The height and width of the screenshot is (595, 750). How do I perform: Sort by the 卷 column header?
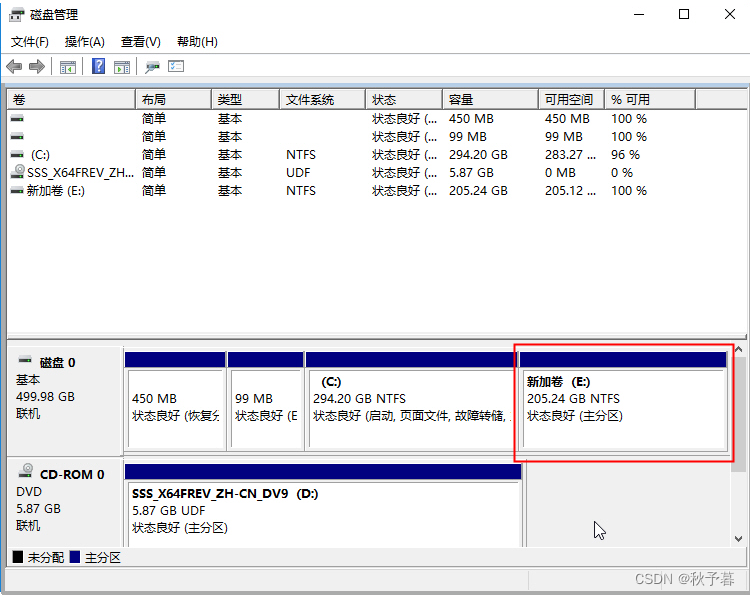pos(71,99)
